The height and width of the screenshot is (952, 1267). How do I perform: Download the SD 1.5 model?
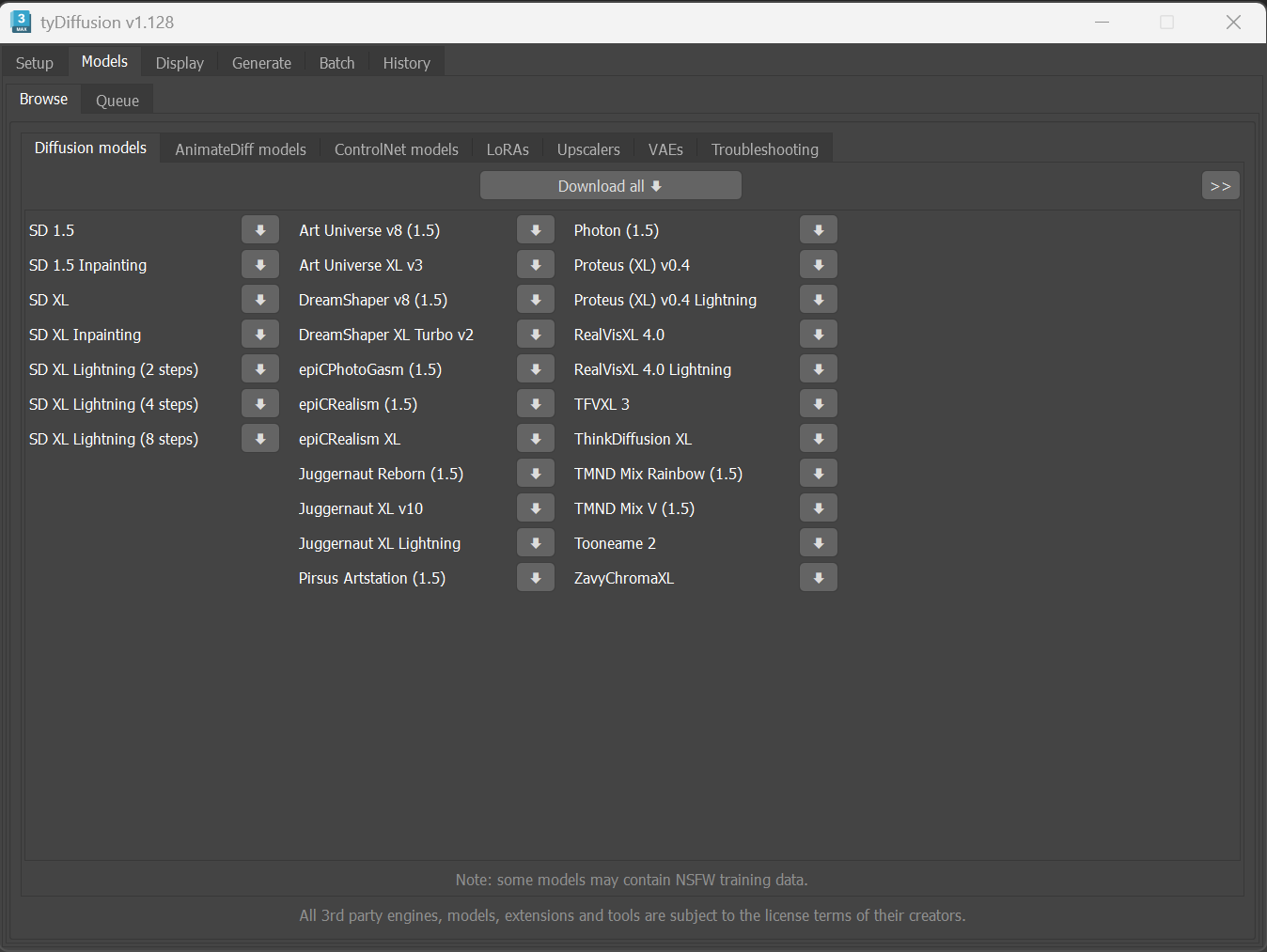(260, 230)
